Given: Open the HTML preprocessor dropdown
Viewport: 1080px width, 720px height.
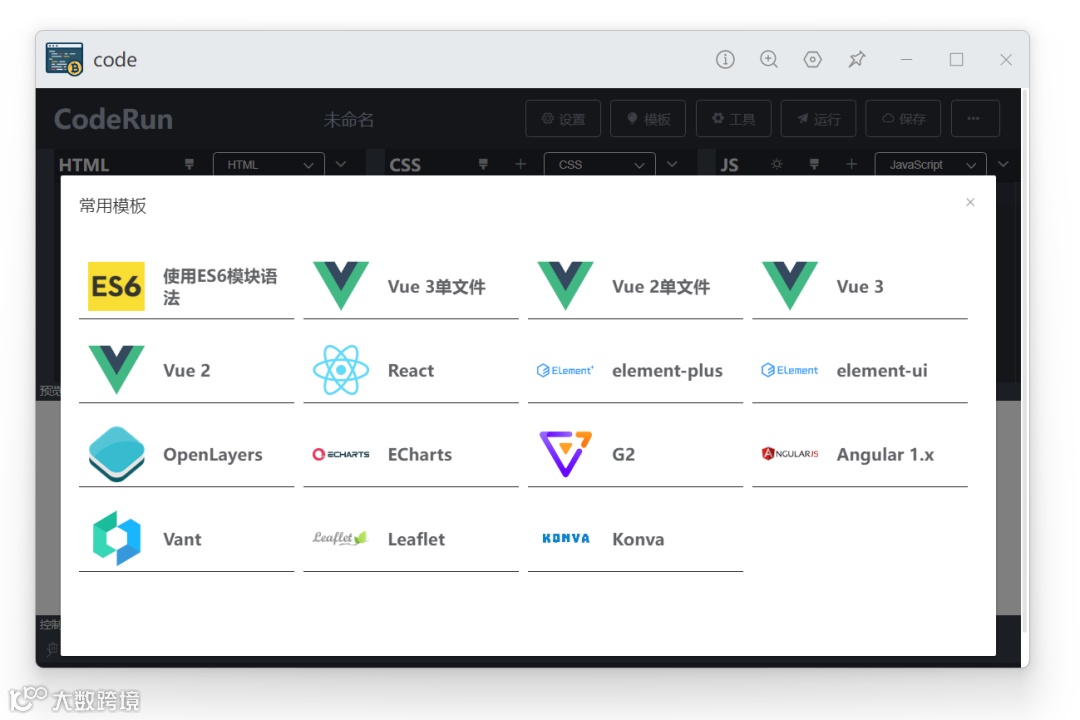Looking at the screenshot, I should point(269,165).
